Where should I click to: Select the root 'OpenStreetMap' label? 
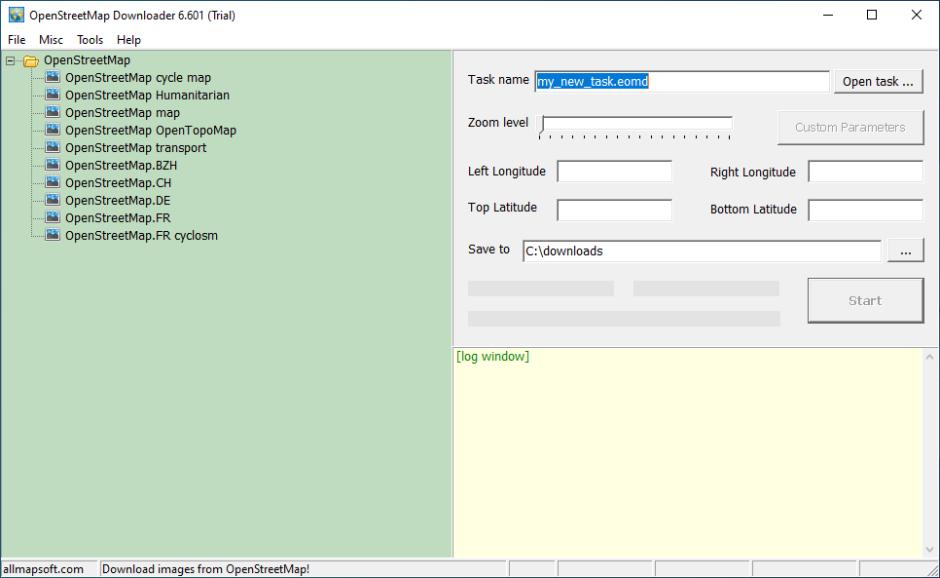(87, 60)
